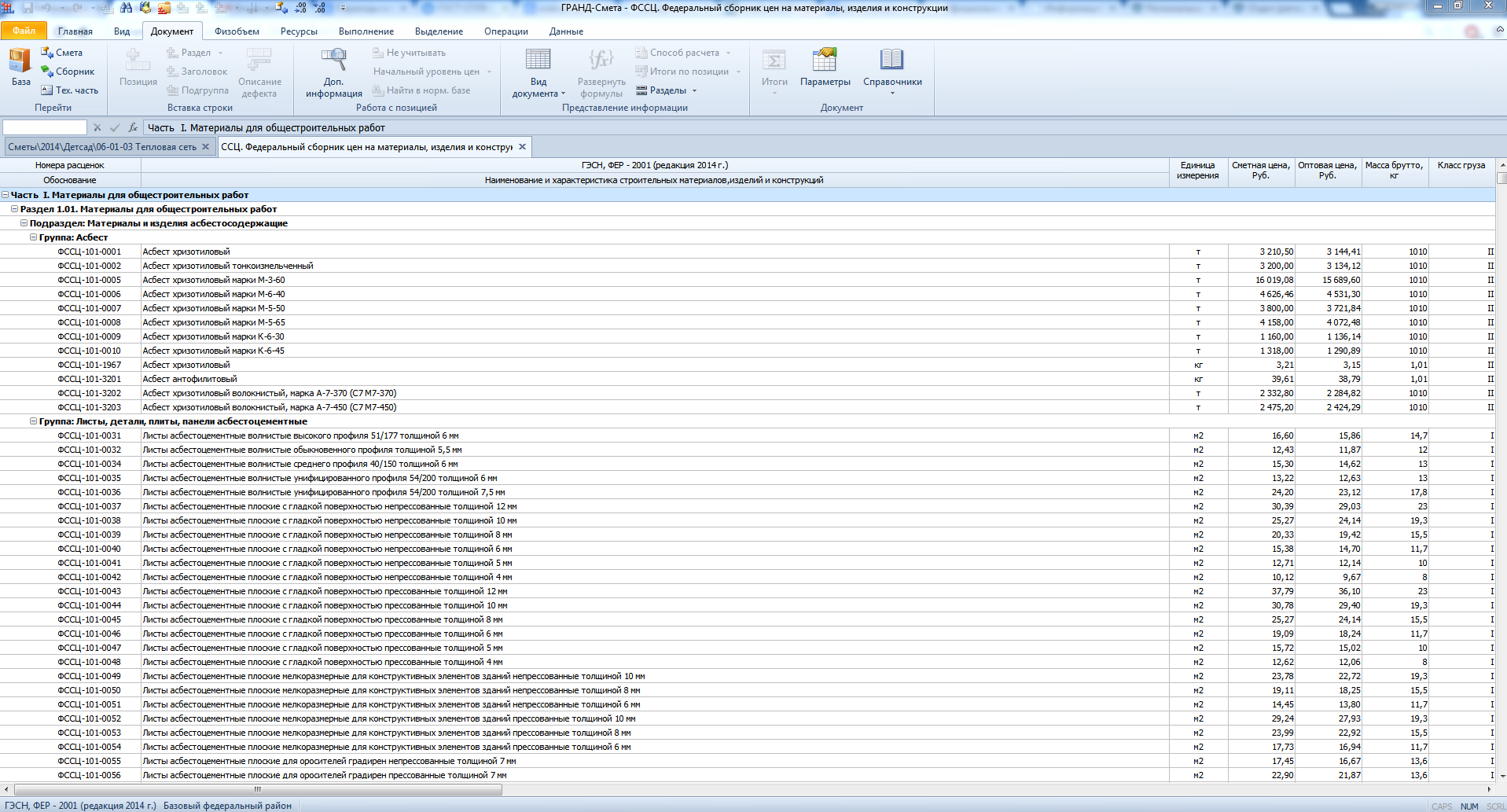Click the Единица измерения column header
This screenshot has height=812, width=1507.
tap(1198, 172)
